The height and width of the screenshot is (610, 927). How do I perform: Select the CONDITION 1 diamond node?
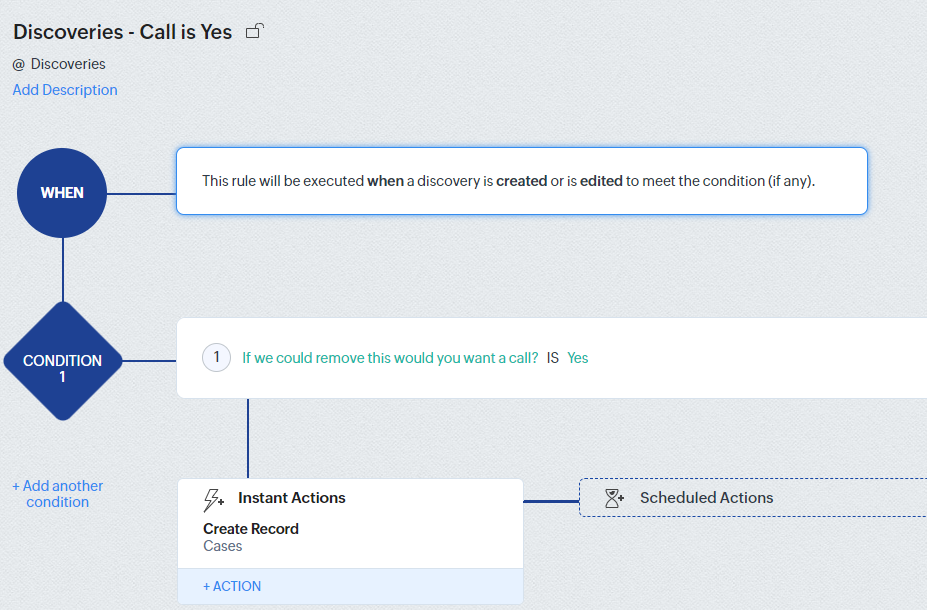(x=62, y=361)
